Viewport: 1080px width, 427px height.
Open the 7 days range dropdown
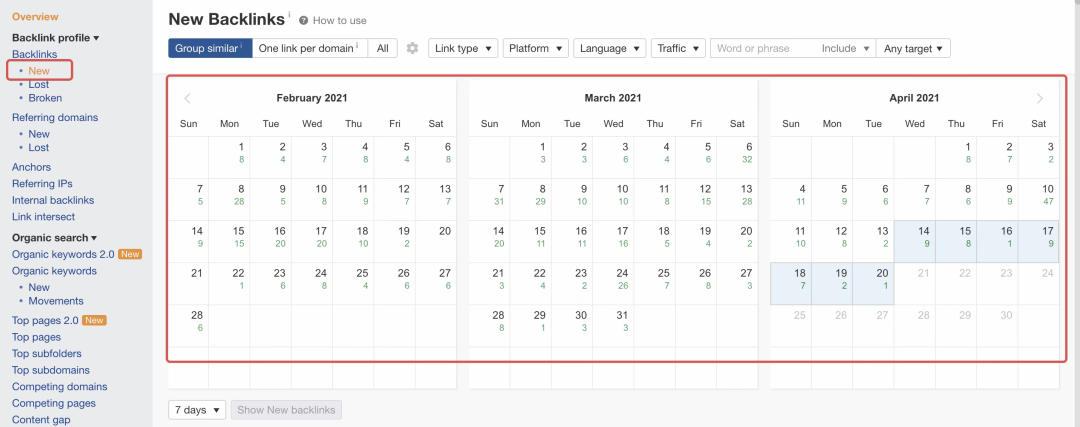click(197, 410)
